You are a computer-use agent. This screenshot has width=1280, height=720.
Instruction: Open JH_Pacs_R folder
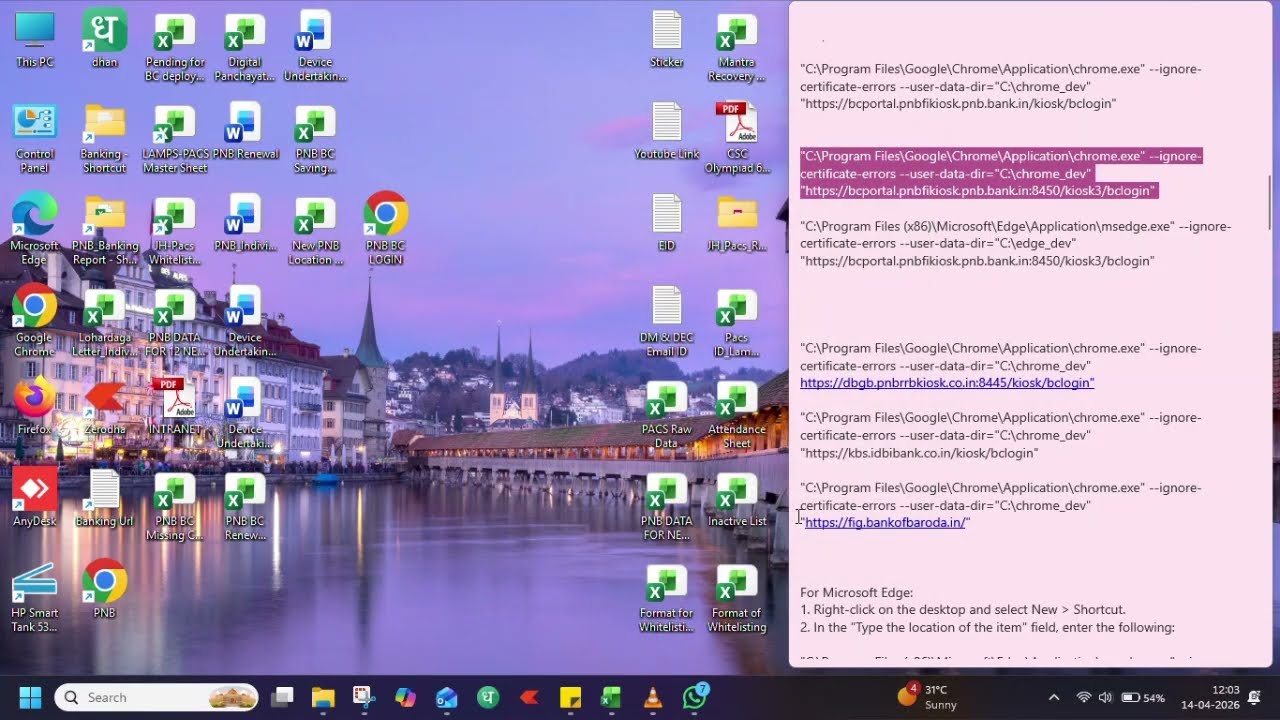coord(737,223)
